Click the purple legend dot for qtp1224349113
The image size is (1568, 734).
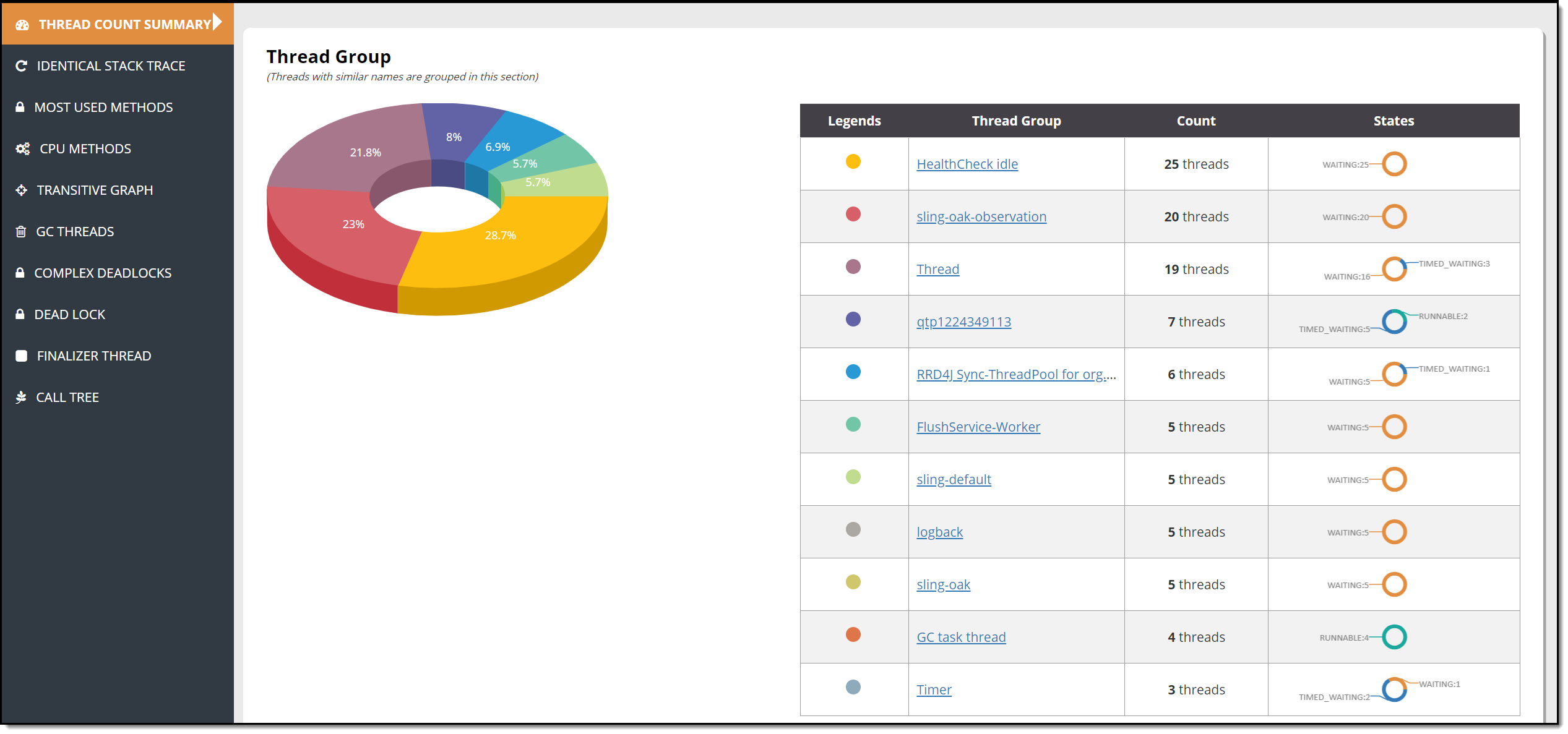click(x=853, y=320)
